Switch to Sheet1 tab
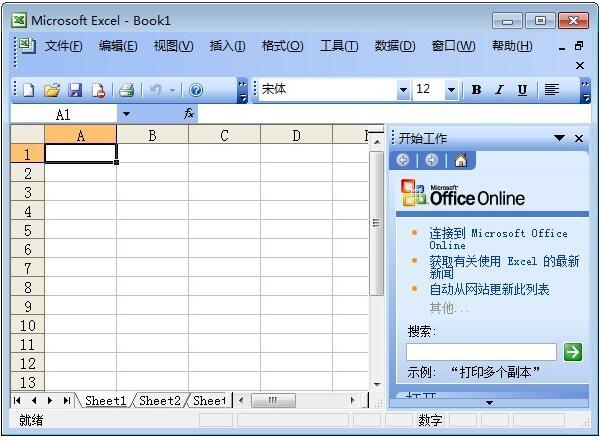 coord(105,401)
